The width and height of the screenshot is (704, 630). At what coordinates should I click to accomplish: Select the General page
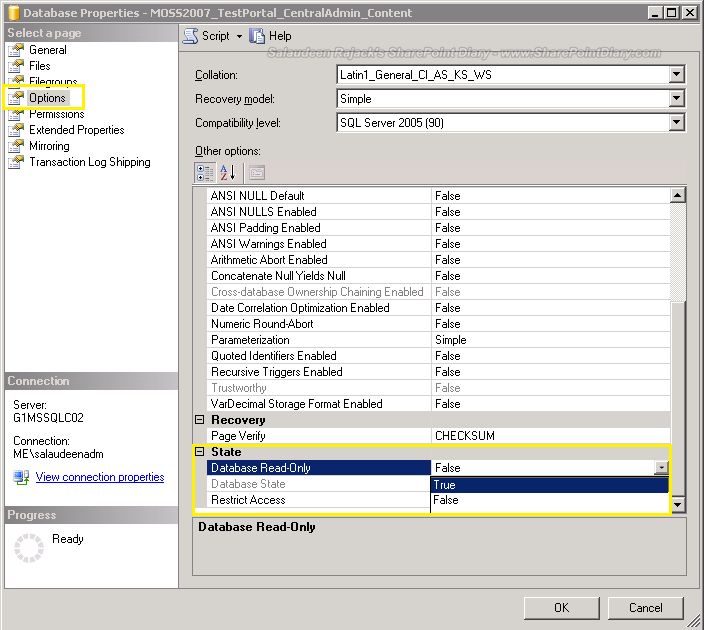[x=48, y=50]
